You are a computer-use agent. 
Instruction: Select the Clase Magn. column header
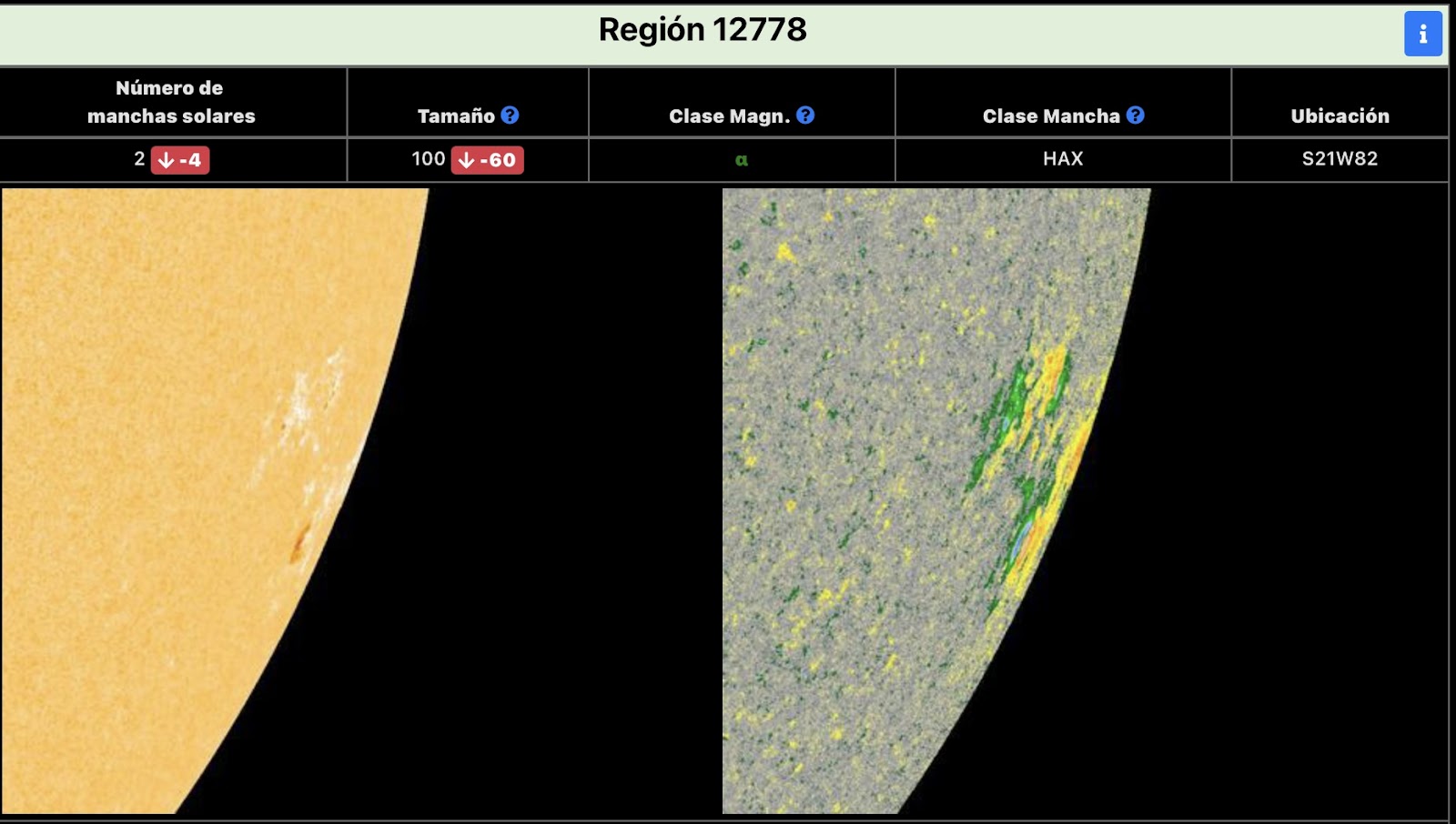click(729, 116)
